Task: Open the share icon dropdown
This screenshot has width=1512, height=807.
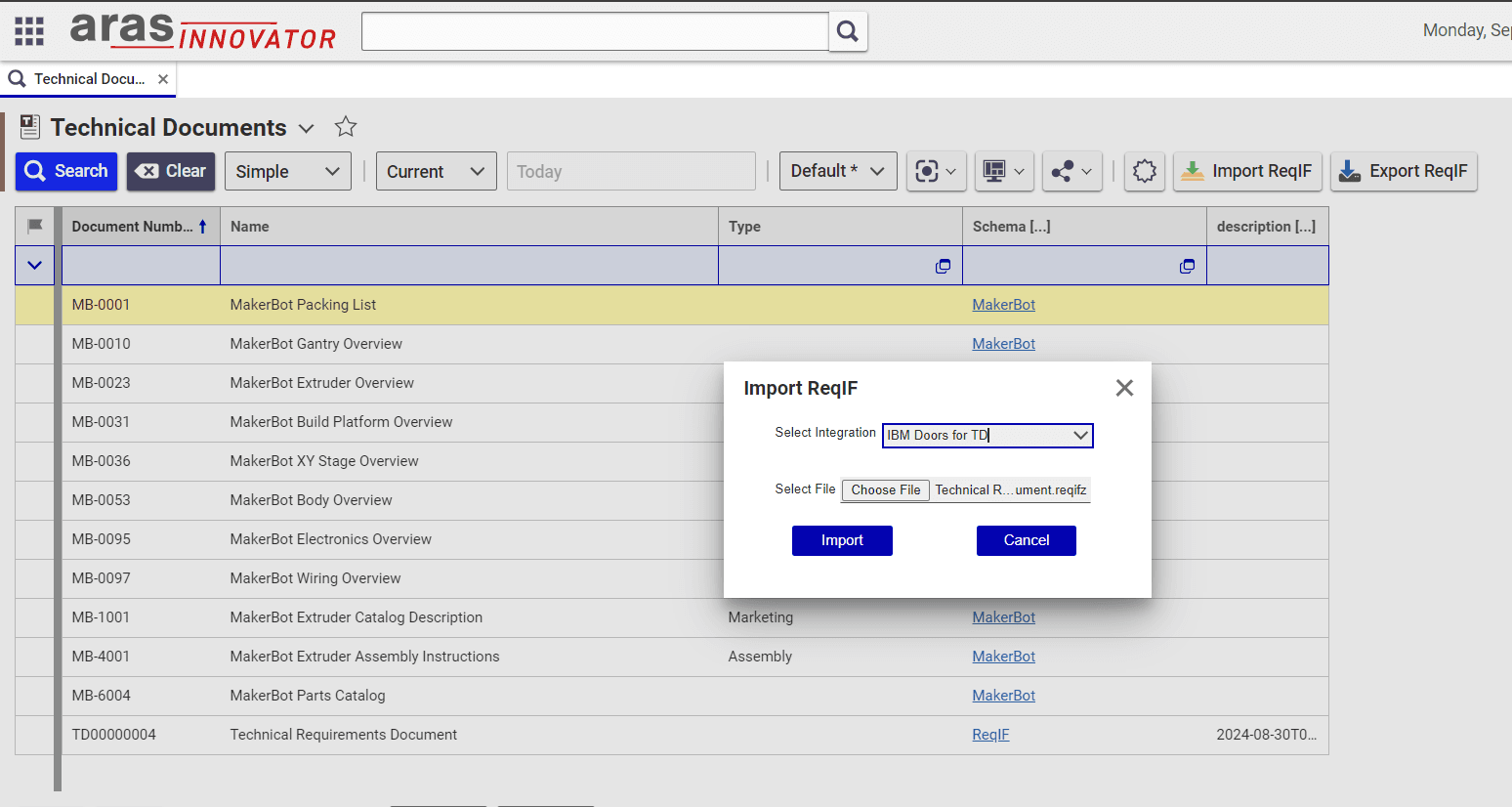Action: point(1071,171)
